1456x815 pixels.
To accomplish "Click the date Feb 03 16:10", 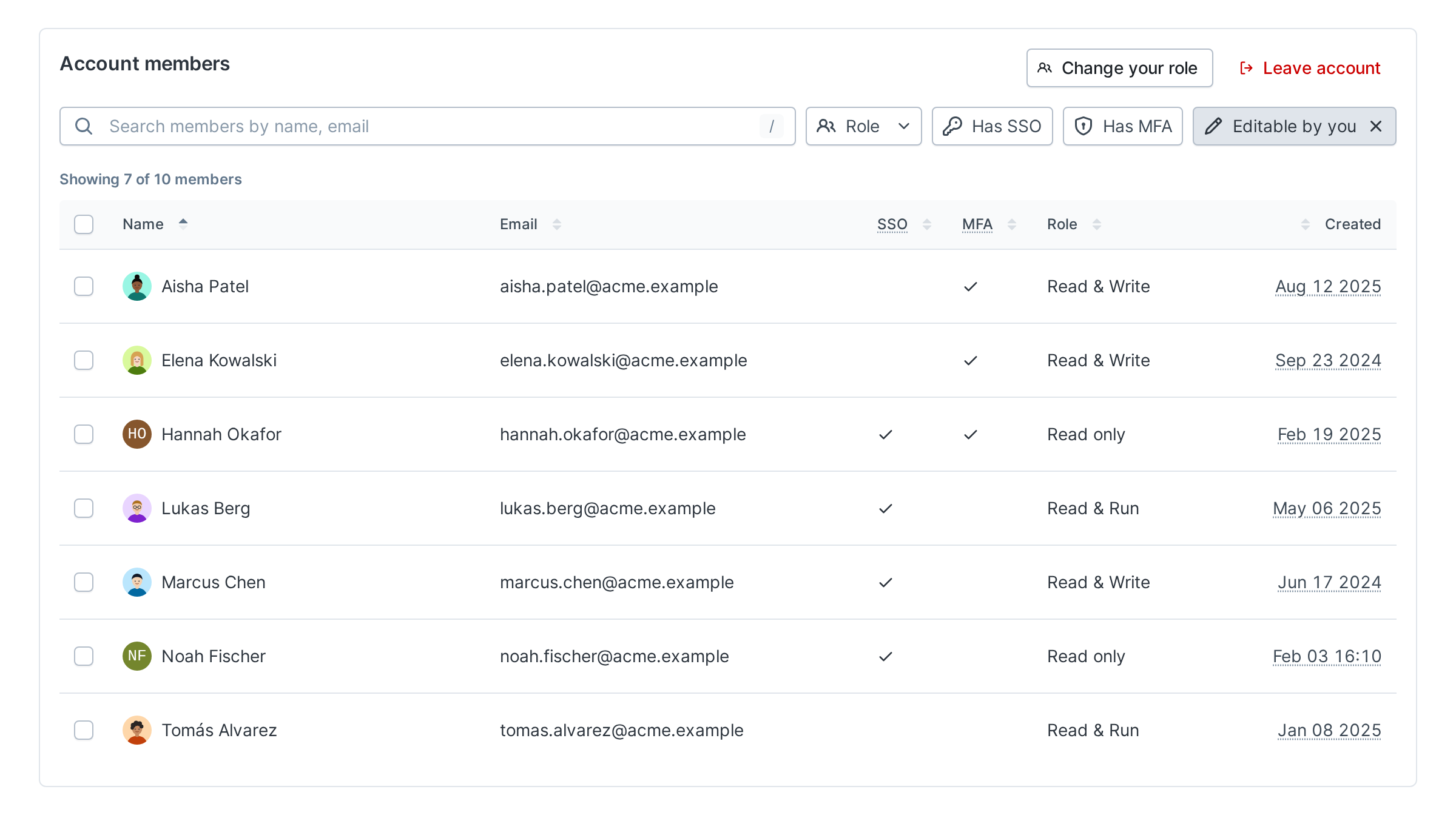I will 1327,656.
